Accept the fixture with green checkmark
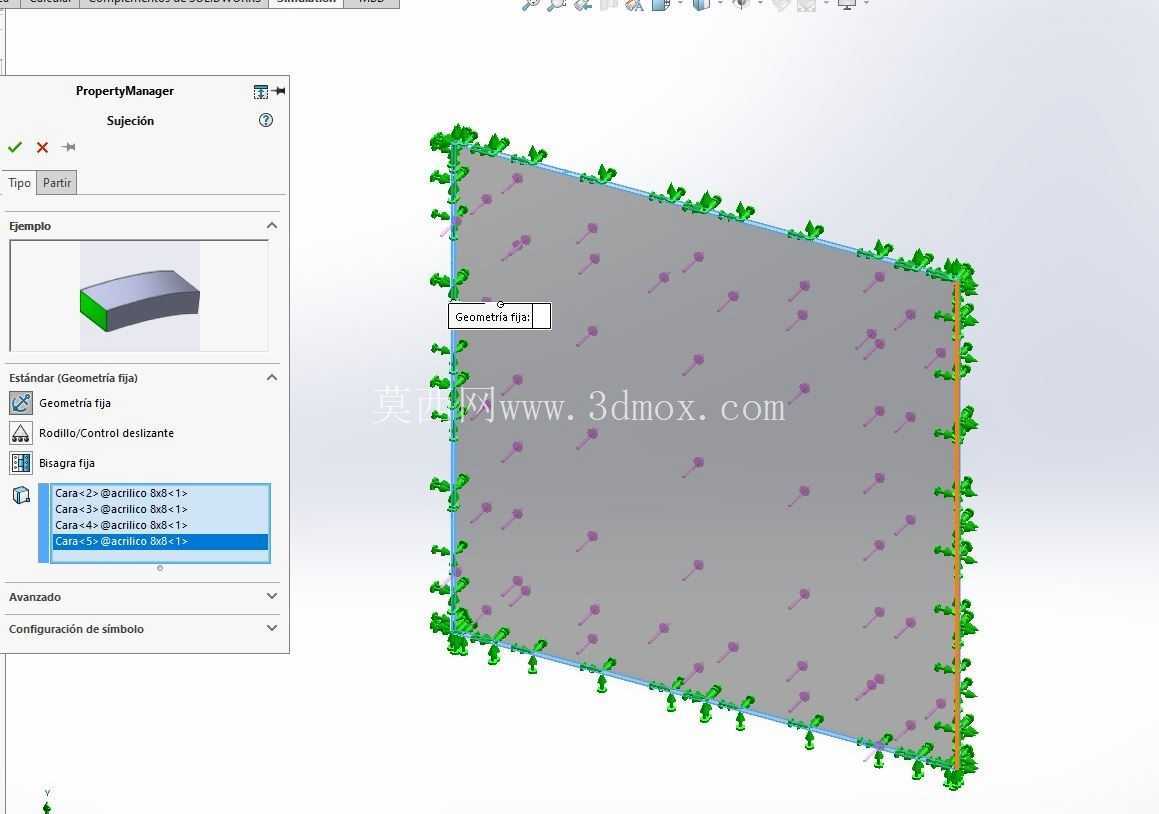1159x814 pixels. (x=15, y=147)
